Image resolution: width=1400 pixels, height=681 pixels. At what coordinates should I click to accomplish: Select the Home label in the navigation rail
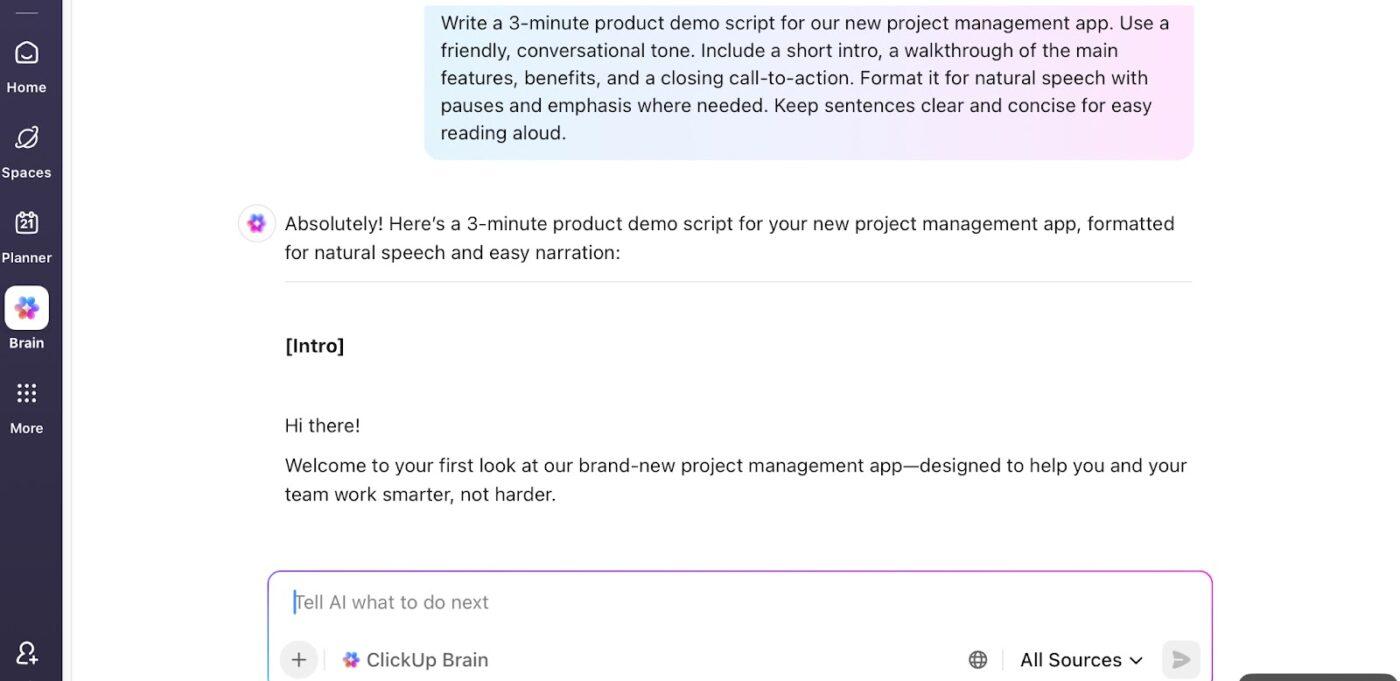pyautogui.click(x=26, y=87)
